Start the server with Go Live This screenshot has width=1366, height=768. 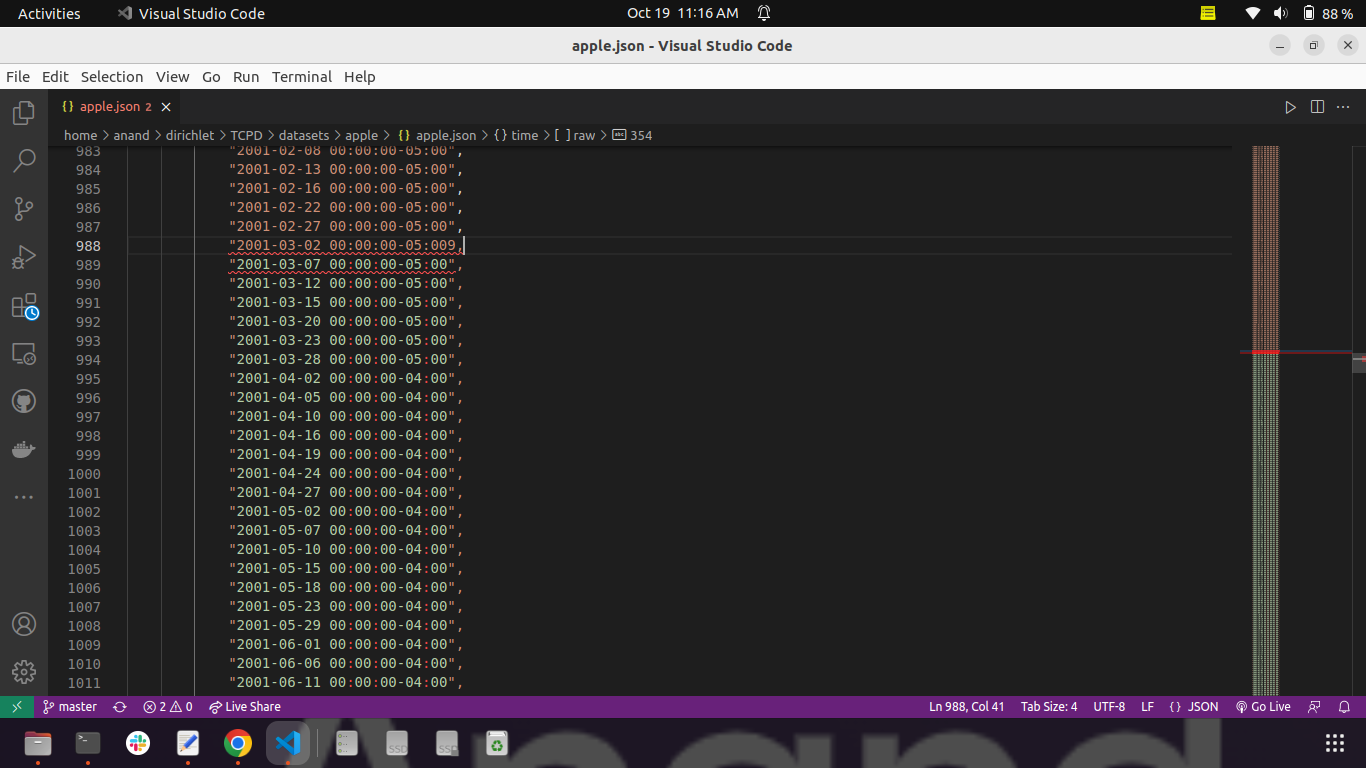(x=1263, y=707)
